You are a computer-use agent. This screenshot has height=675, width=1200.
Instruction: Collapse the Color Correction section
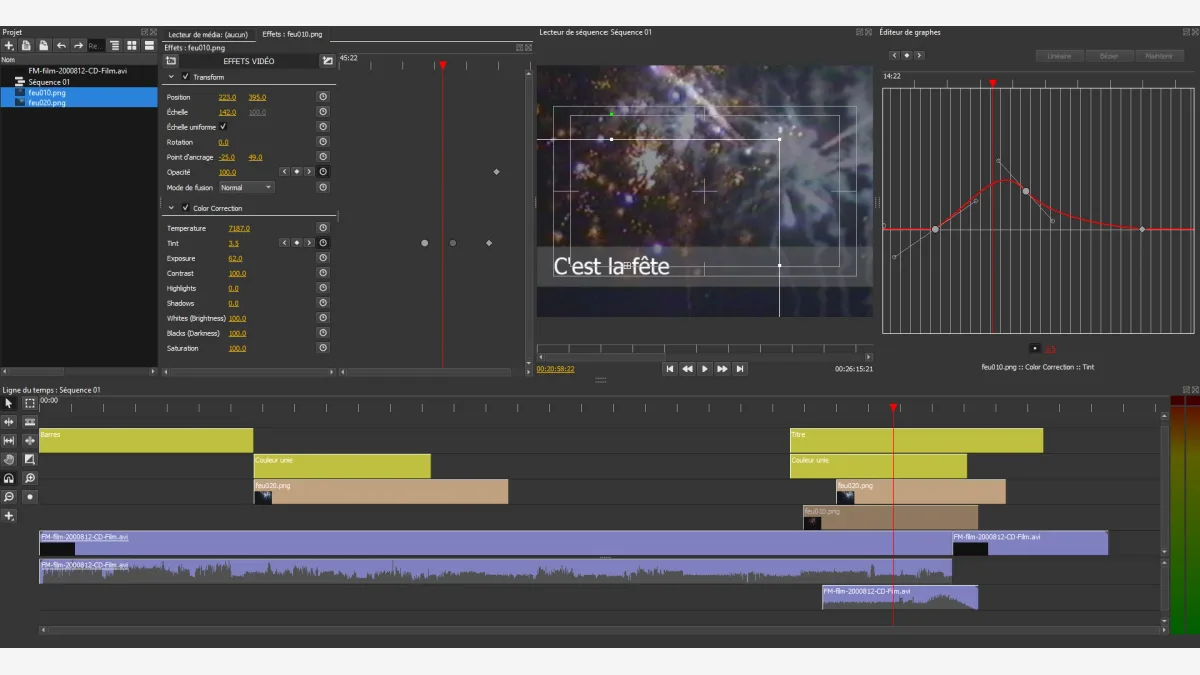[x=171, y=208]
